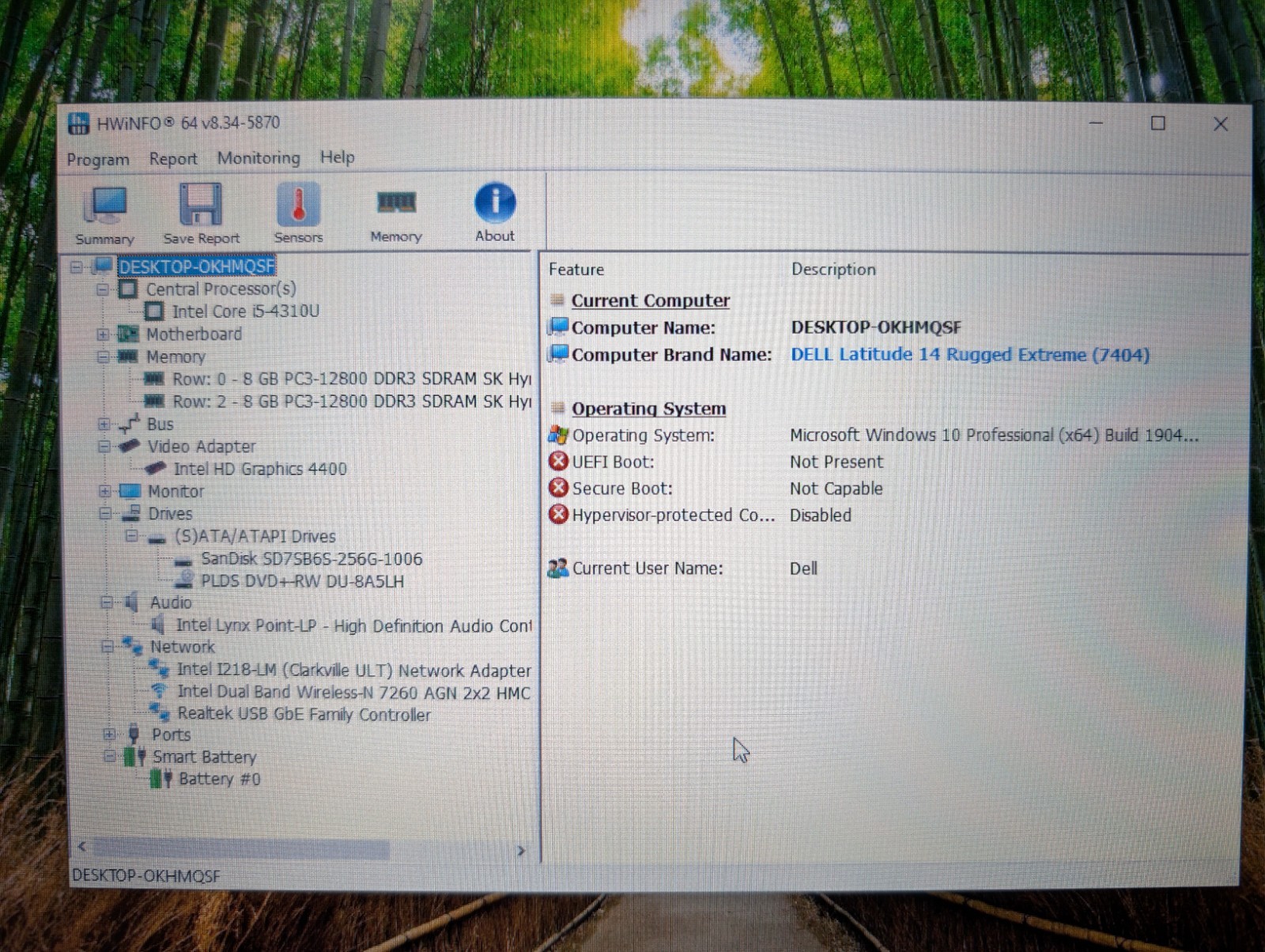This screenshot has height=952, width=1265.
Task: Open the Report menu
Action: (173, 159)
